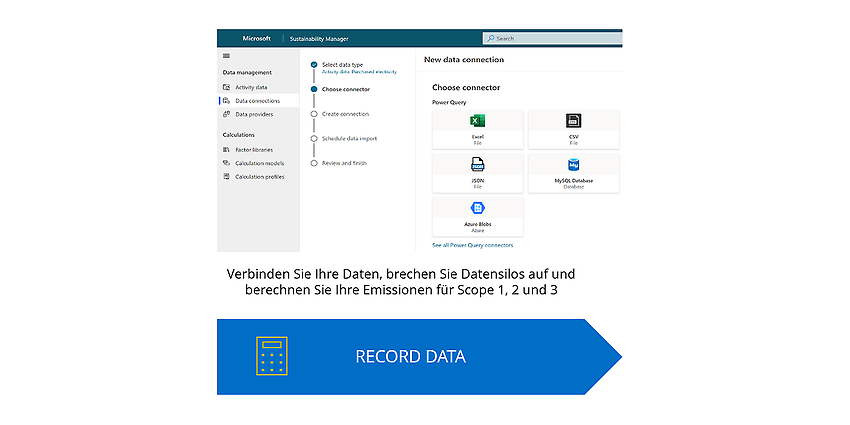Viewport: 850px width, 425px height.
Task: Select the Azure Blobs connector icon
Action: 478,208
